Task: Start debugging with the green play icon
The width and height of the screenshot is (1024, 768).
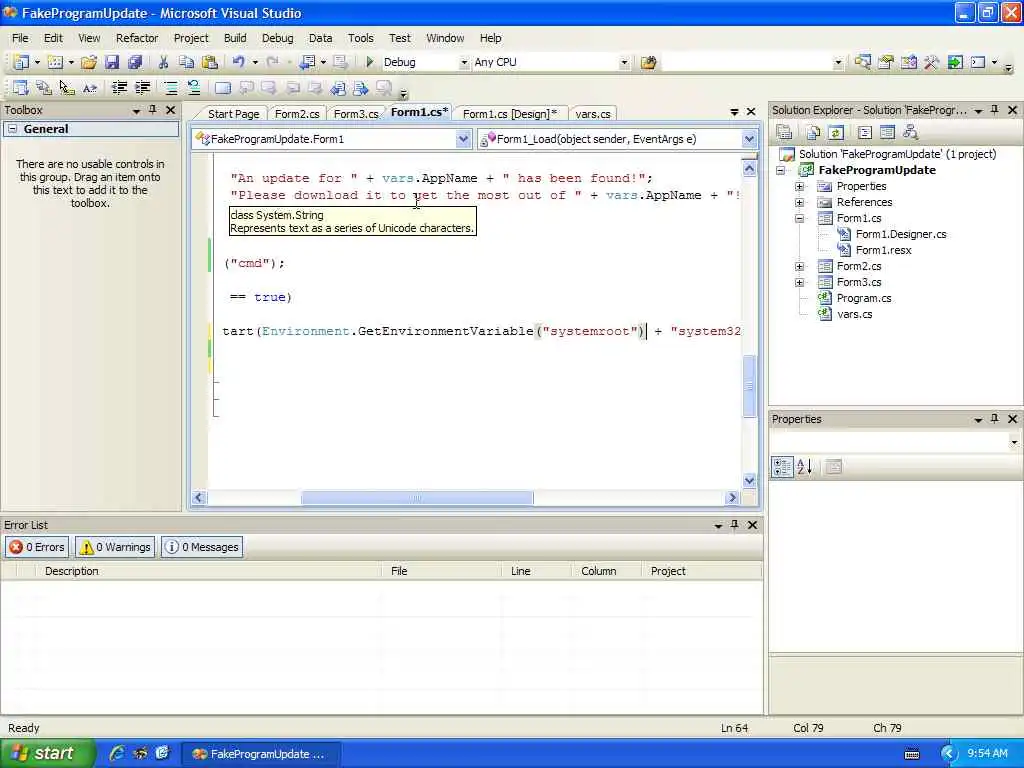Action: (370, 62)
